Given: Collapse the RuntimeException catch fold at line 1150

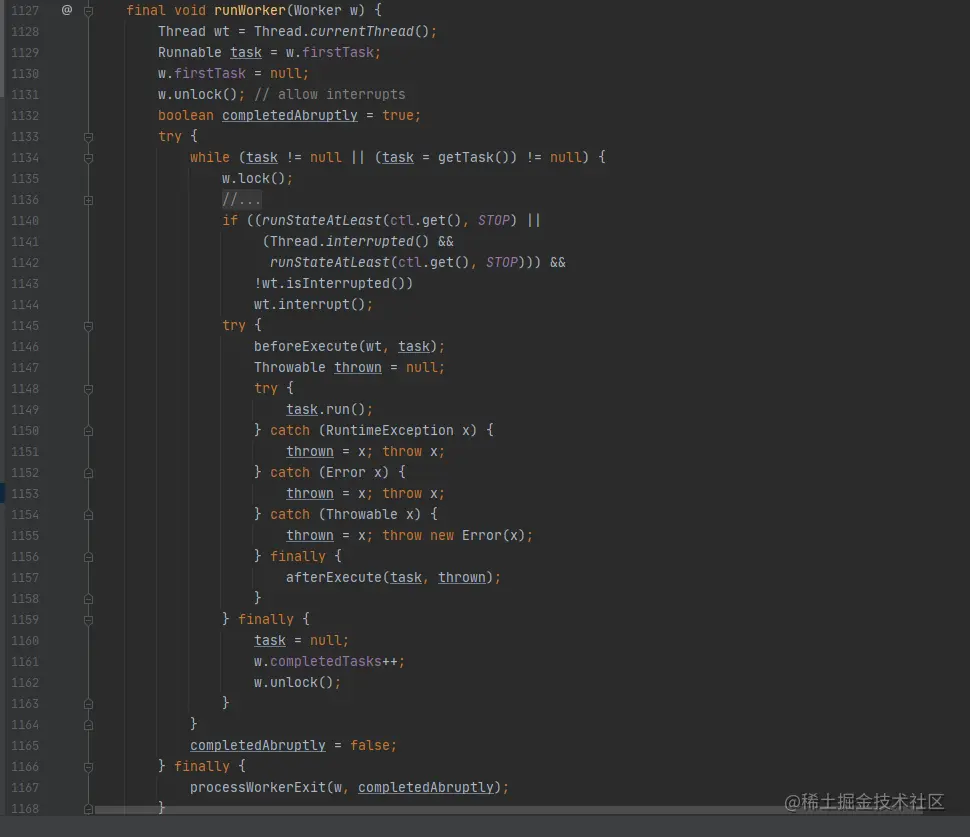Looking at the screenshot, I should 88,431.
